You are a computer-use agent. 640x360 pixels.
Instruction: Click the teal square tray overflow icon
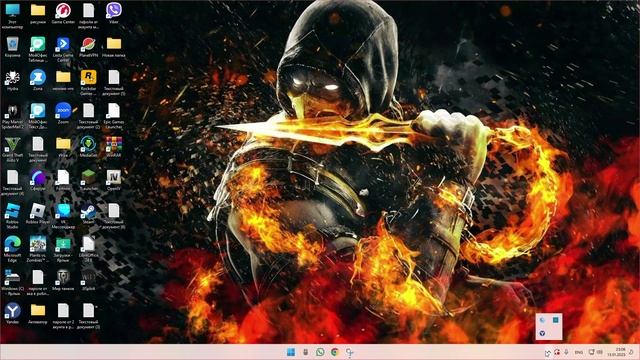point(556,320)
